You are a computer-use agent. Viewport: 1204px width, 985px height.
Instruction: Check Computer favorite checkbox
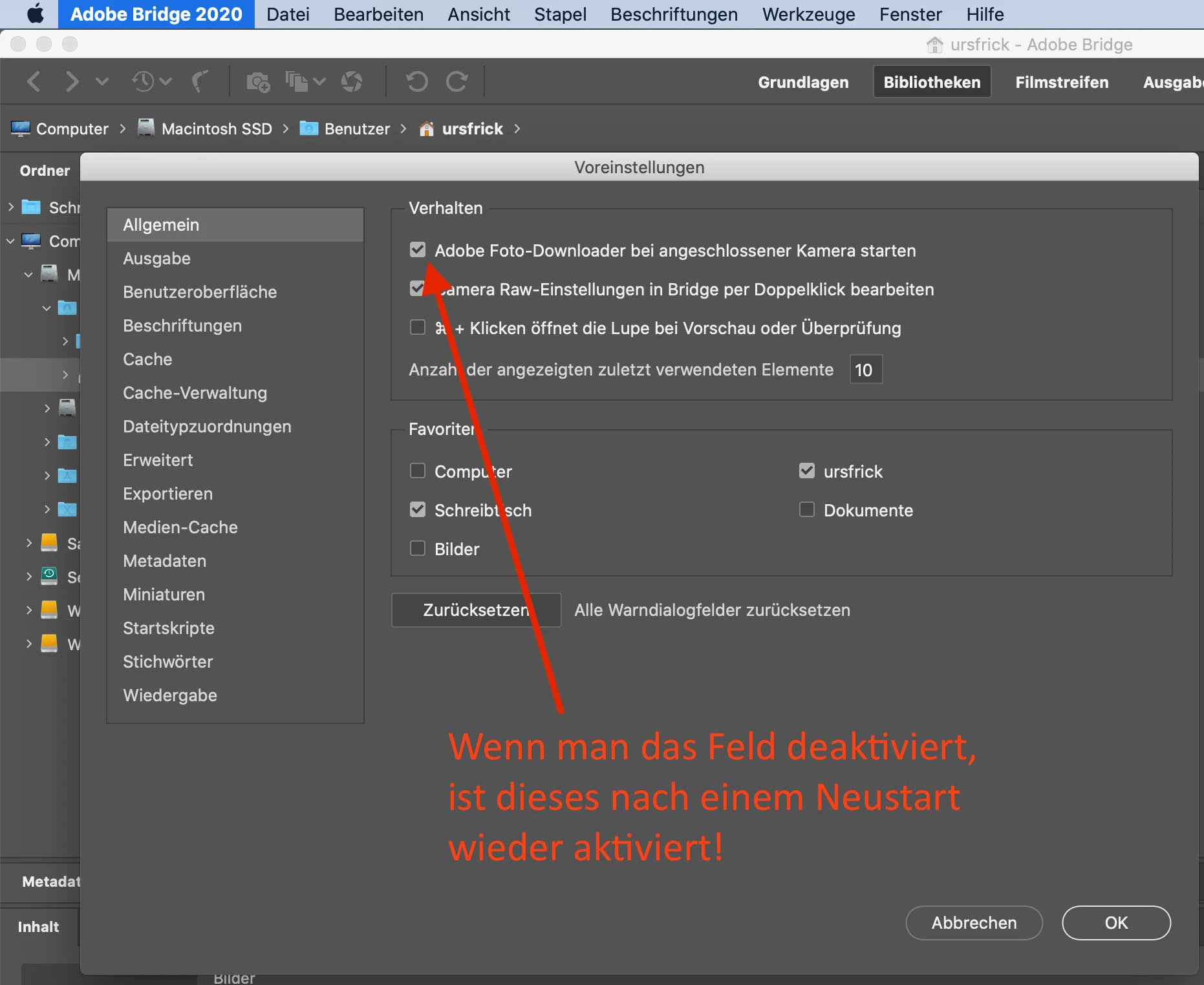418,471
